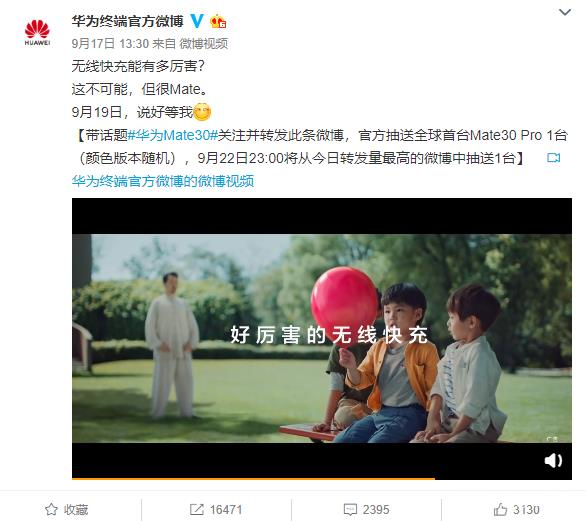Viewport: 586px width, 521px height.
Task: Click the 微博视频 source link
Action: (204, 44)
